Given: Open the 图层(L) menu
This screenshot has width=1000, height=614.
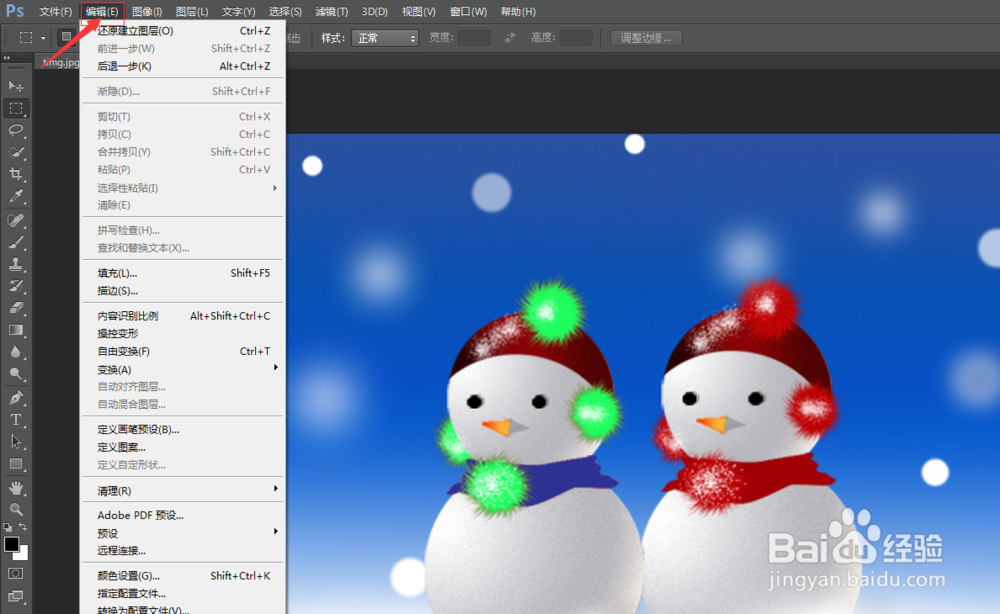Looking at the screenshot, I should (x=192, y=11).
